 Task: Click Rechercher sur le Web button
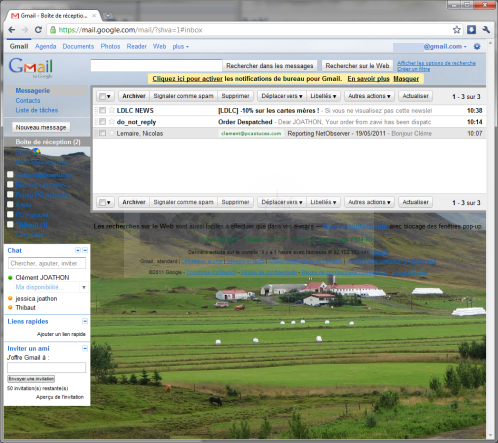point(357,66)
